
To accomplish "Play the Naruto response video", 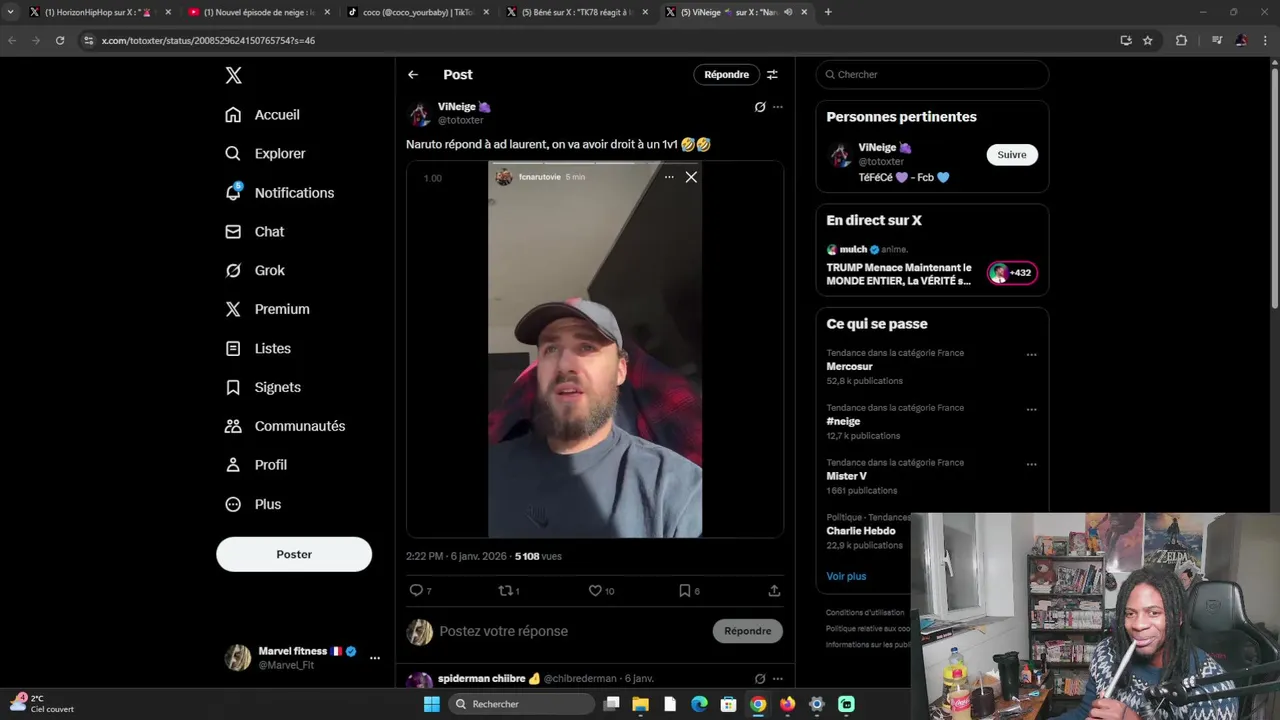I will [595, 350].
